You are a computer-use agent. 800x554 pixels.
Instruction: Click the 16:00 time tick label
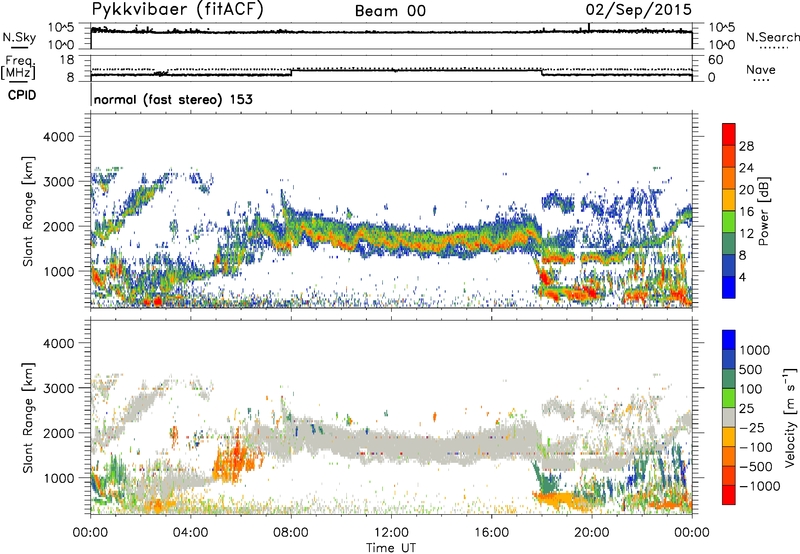pyautogui.click(x=491, y=533)
